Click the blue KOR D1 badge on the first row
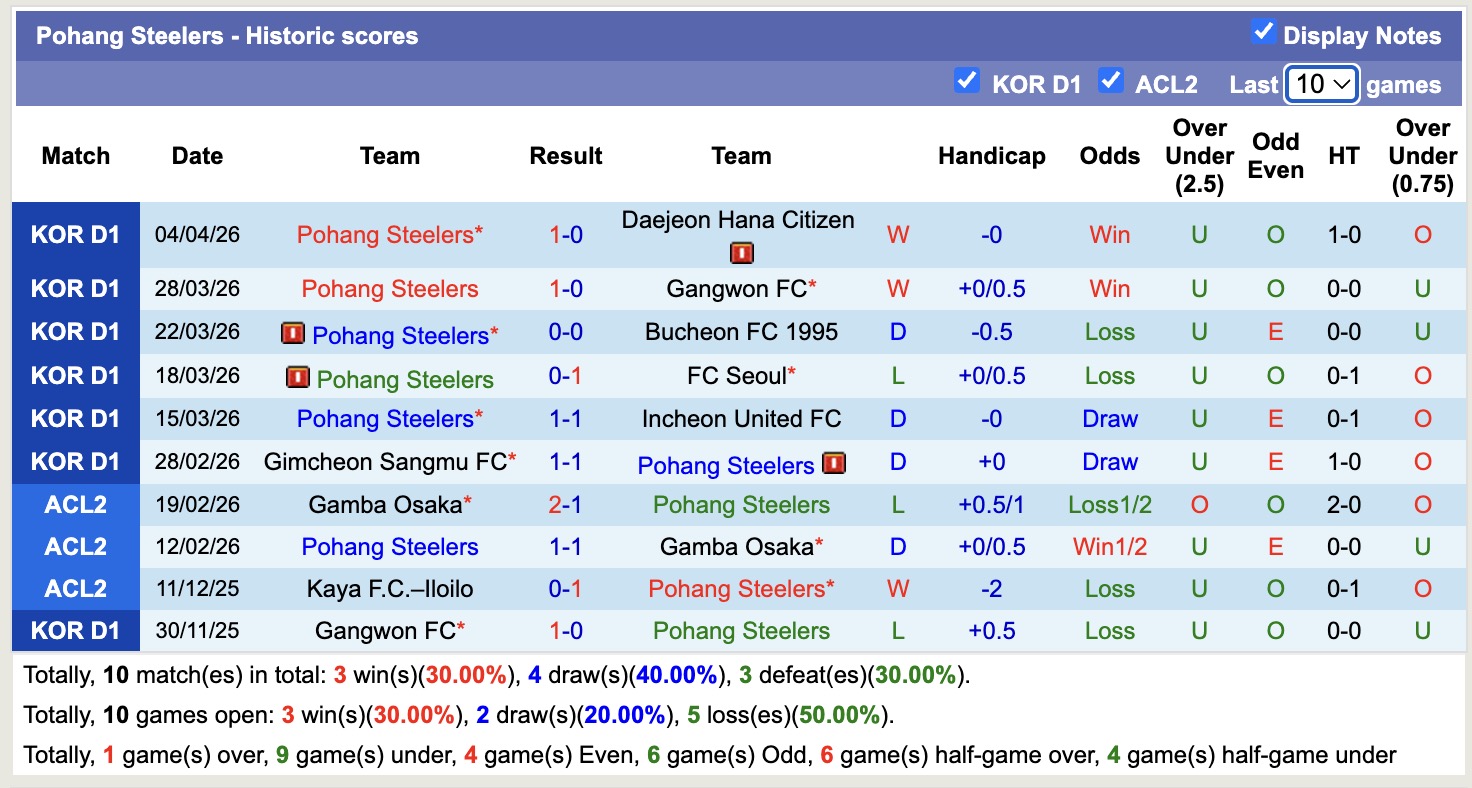The image size is (1472, 788). pyautogui.click(x=75, y=234)
